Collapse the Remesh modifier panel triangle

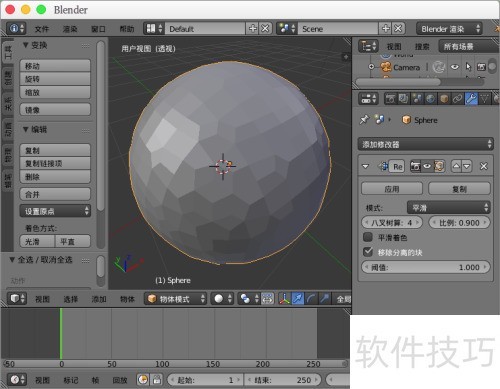(366, 166)
